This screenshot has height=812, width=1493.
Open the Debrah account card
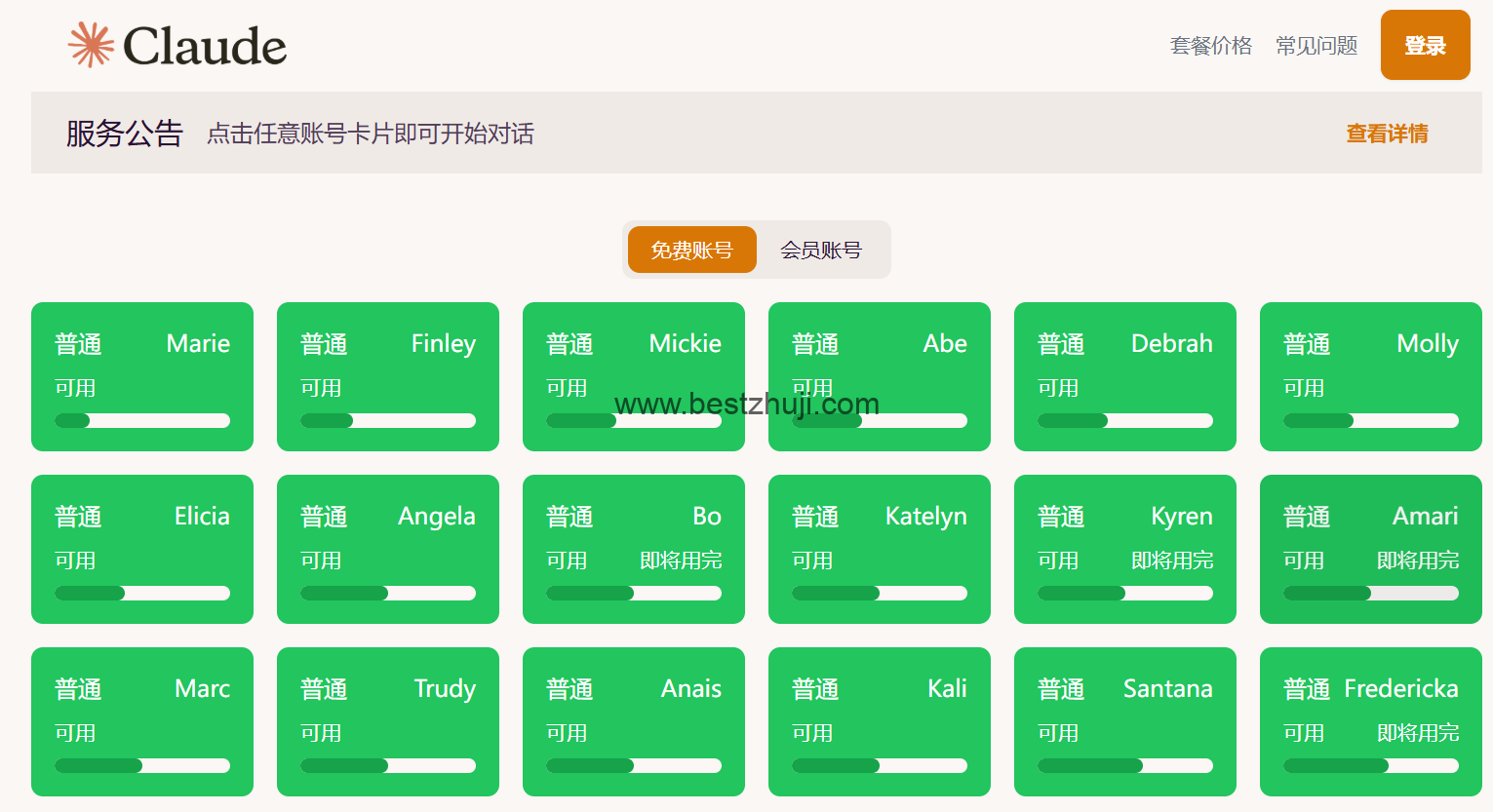[x=1125, y=376]
